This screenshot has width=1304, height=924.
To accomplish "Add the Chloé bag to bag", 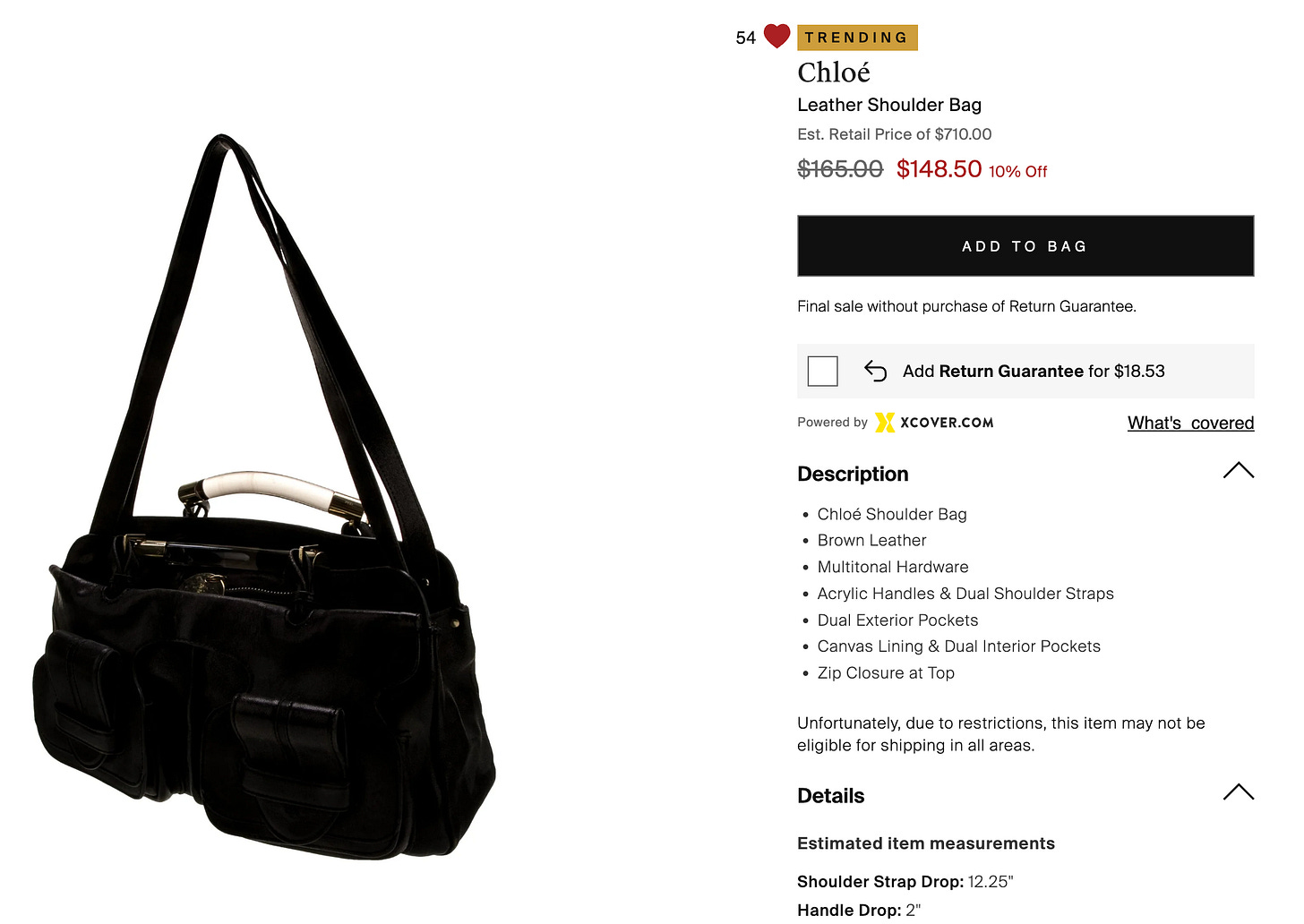I will [x=1025, y=245].
